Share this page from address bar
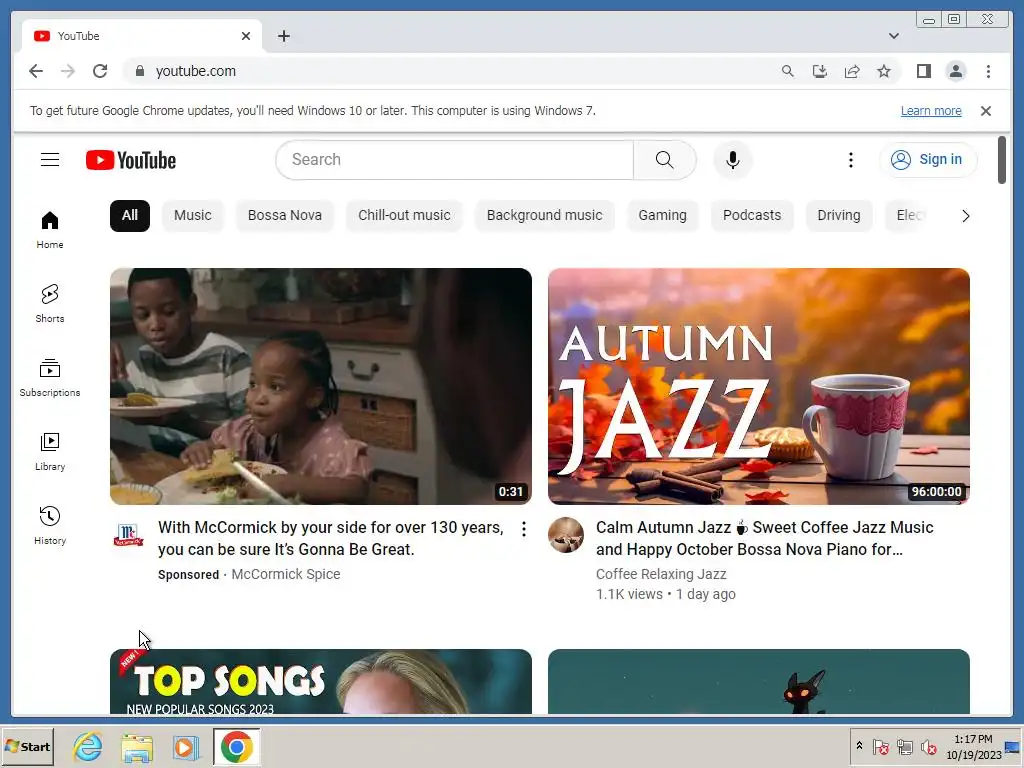The width and height of the screenshot is (1024, 768). pos(852,71)
